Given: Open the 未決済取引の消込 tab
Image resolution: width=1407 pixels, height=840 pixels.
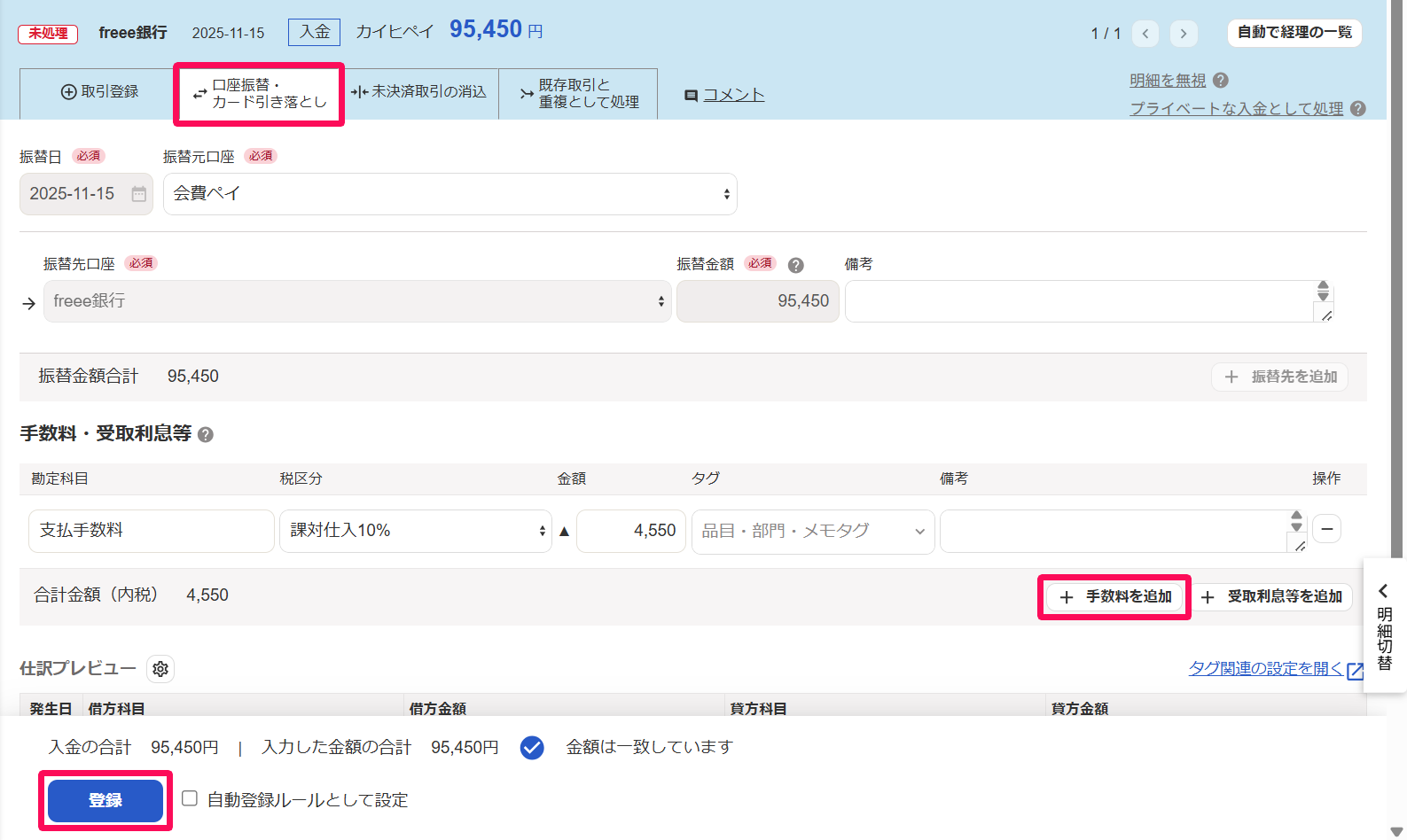Looking at the screenshot, I should (x=418, y=92).
